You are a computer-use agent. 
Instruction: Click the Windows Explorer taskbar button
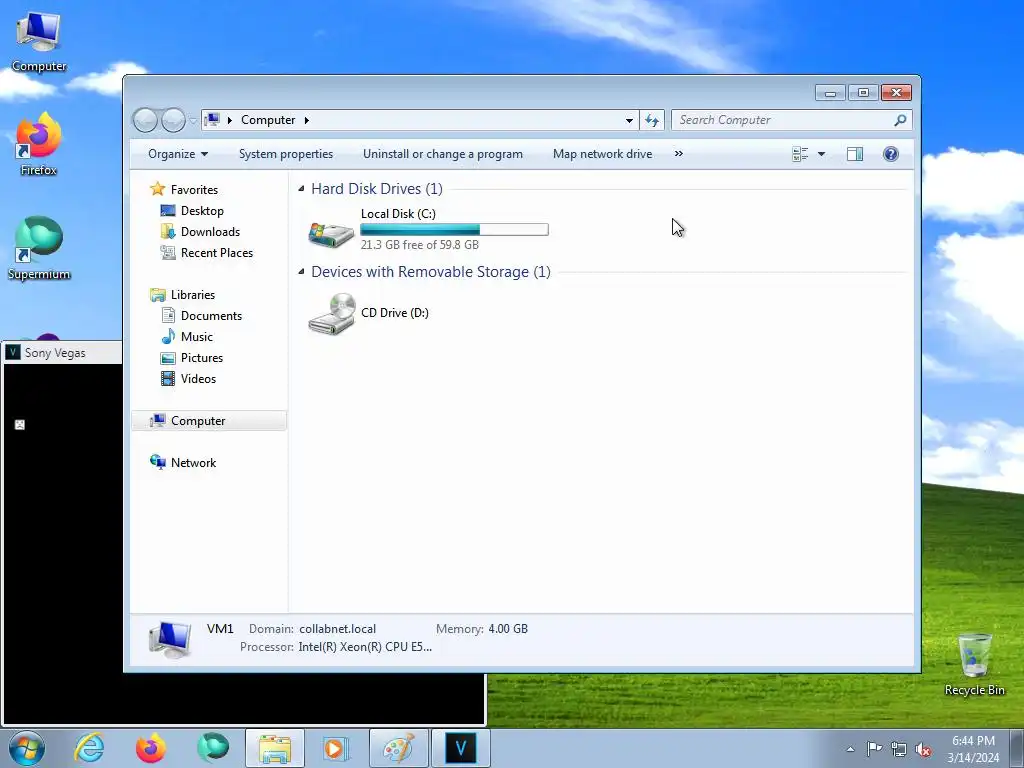click(x=274, y=748)
